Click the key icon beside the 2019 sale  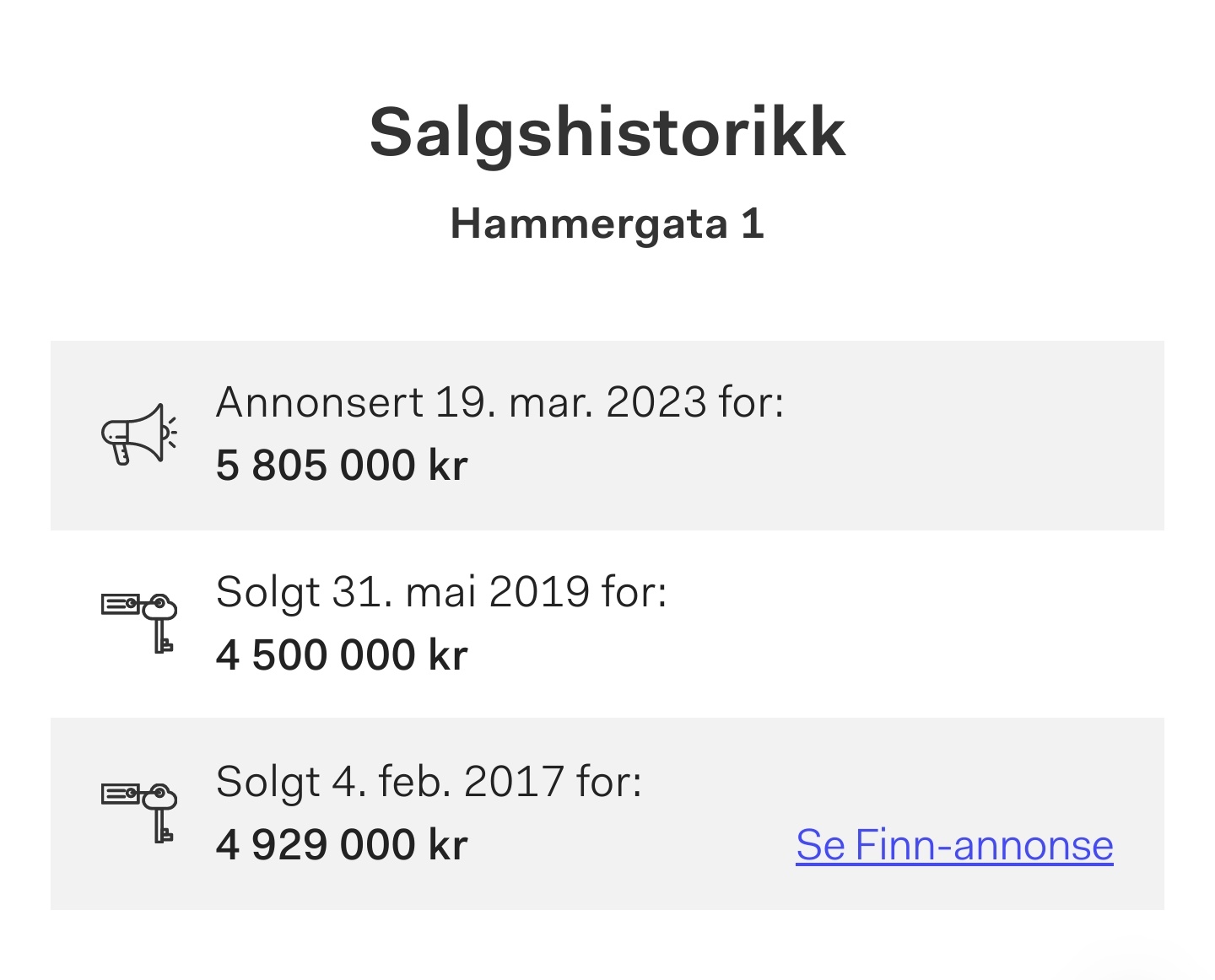pyautogui.click(x=139, y=622)
